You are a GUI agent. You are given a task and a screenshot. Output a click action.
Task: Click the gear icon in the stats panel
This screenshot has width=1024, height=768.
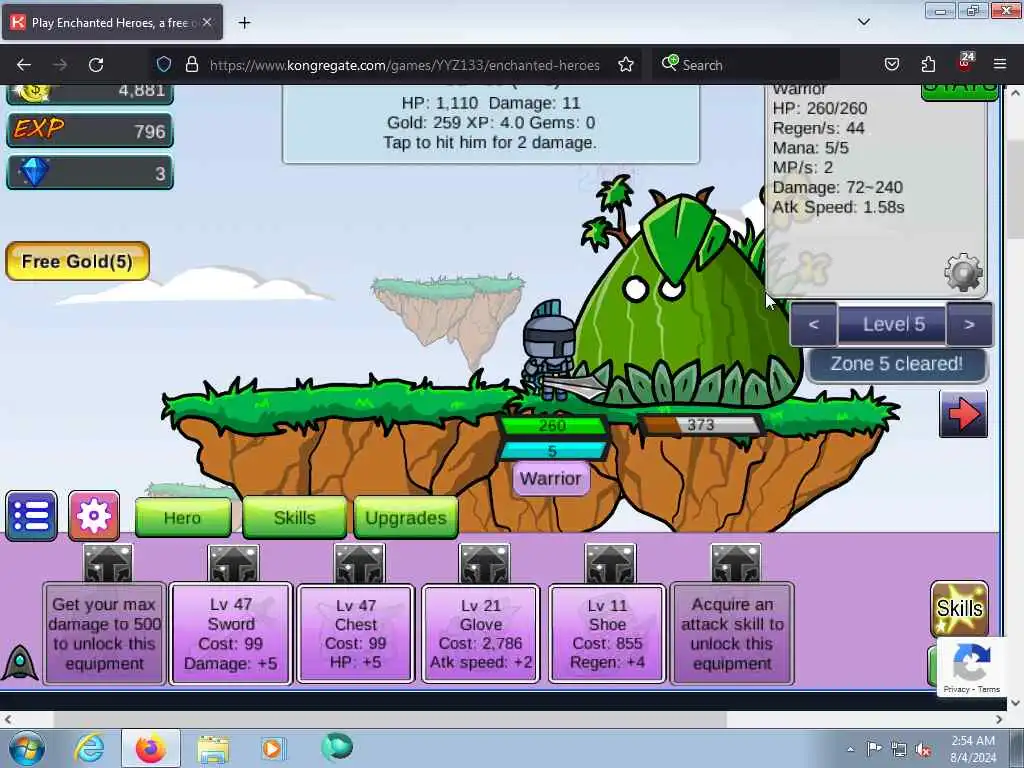[x=963, y=272]
